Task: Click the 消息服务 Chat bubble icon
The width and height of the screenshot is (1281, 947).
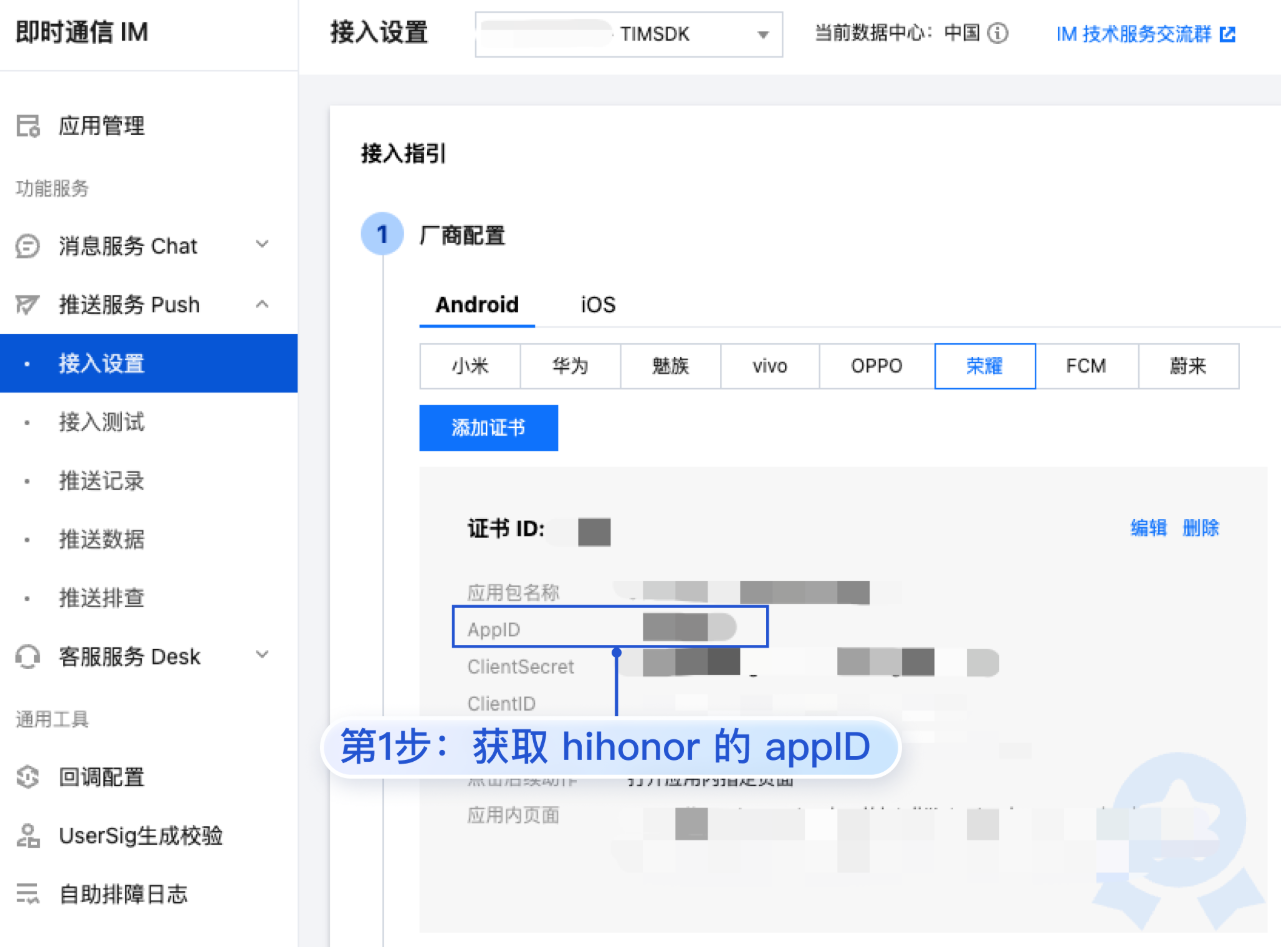Action: coord(28,246)
